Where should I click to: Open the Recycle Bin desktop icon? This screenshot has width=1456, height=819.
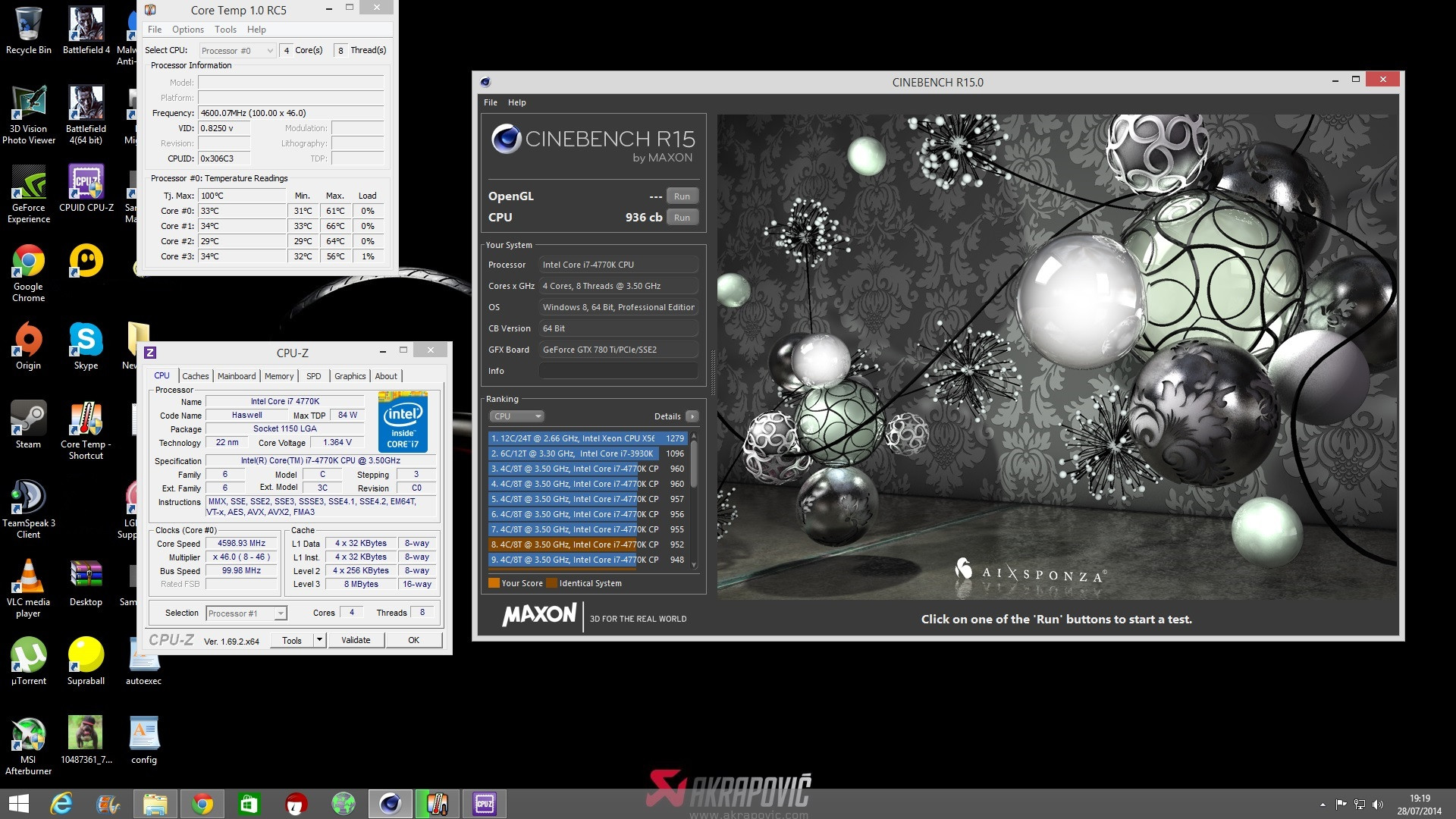pyautogui.click(x=28, y=30)
